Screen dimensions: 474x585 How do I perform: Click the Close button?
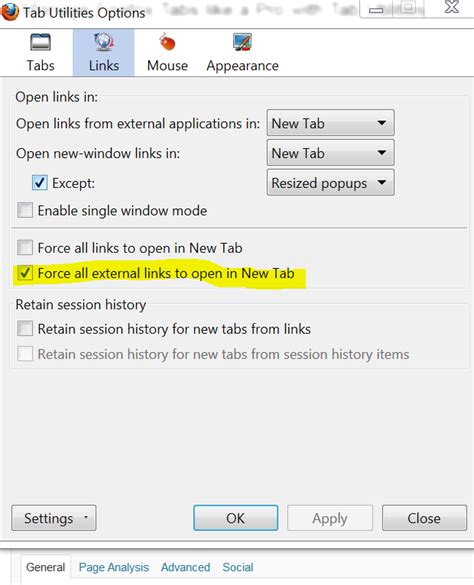click(x=424, y=518)
